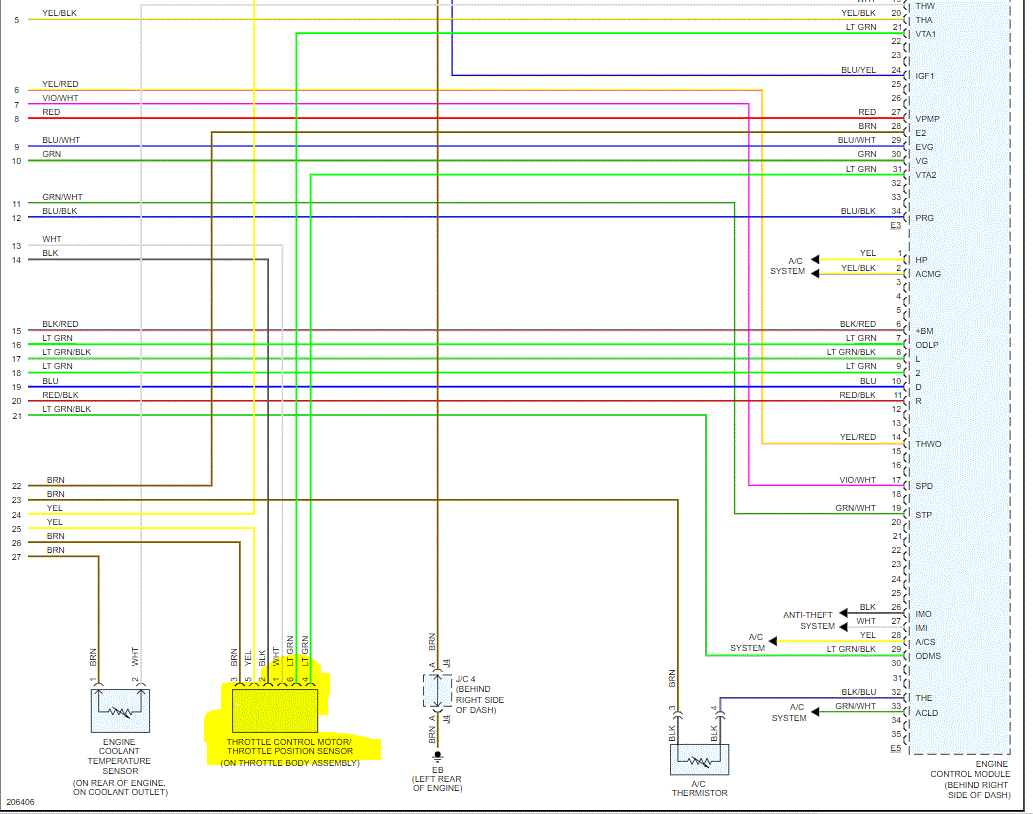Screen dimensions: 1033x814
Task: Click the ODMS terminal label
Action: point(928,656)
